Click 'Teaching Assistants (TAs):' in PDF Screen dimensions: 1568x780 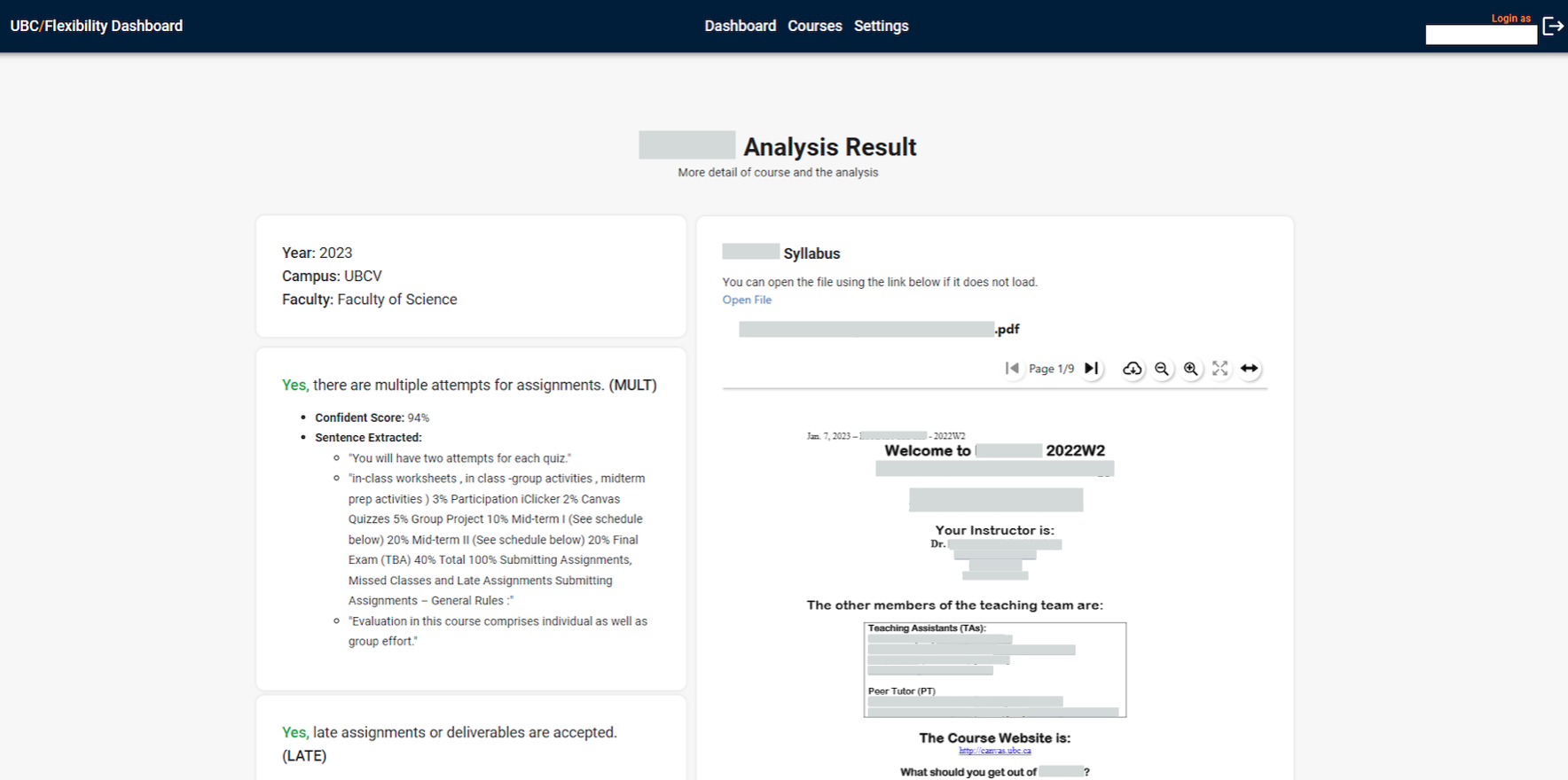927,628
